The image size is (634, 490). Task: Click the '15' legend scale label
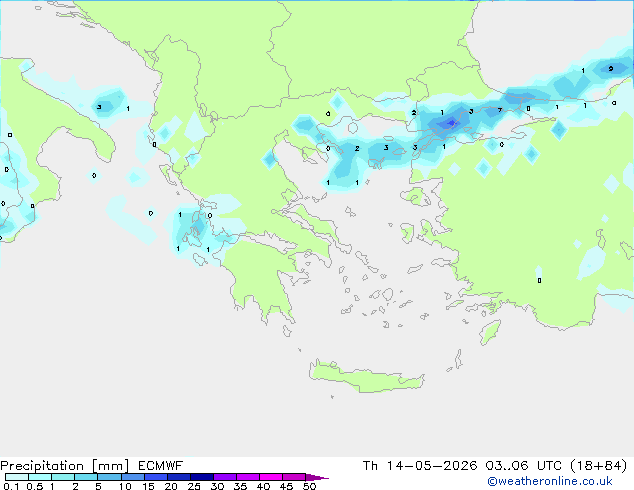[x=148, y=486]
